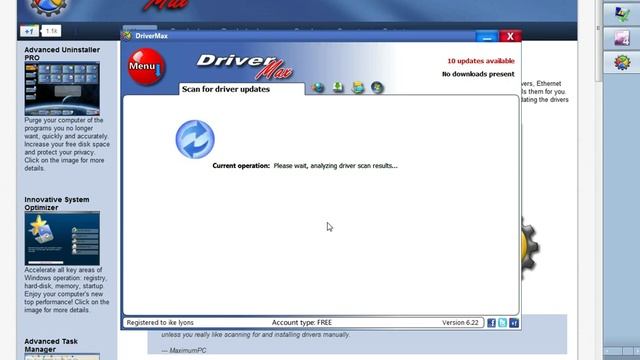Screen dimensions: 640x360
Task: Click 'Version 6.22' status text
Action: pos(460,322)
